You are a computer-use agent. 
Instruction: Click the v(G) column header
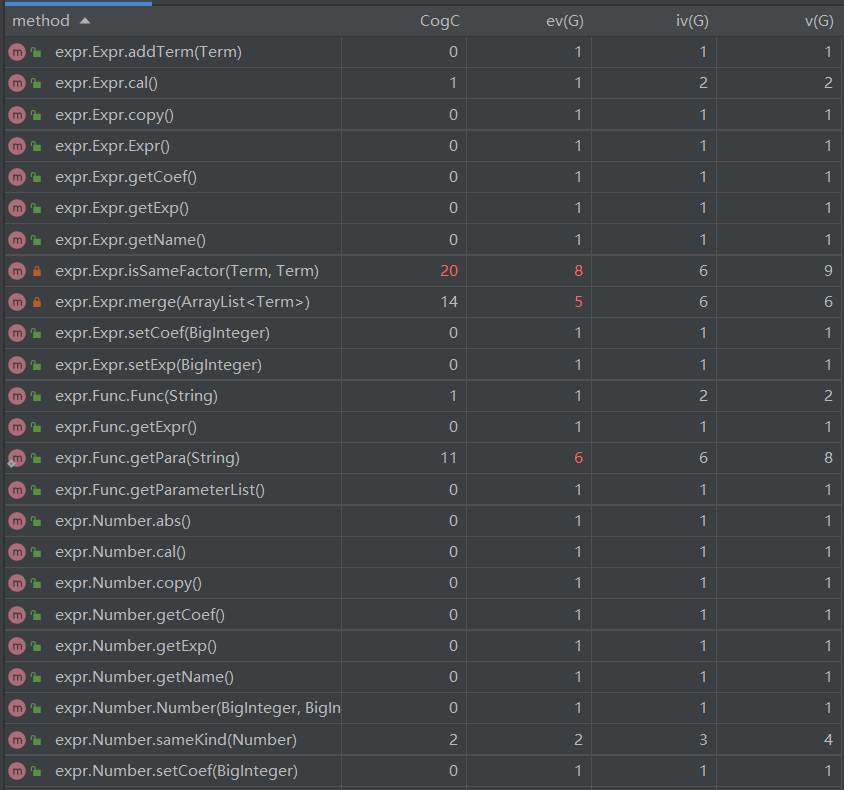point(819,21)
